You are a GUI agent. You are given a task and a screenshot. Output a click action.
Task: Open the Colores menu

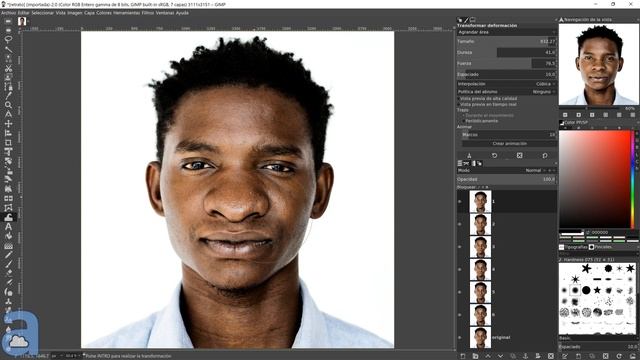tap(104, 13)
